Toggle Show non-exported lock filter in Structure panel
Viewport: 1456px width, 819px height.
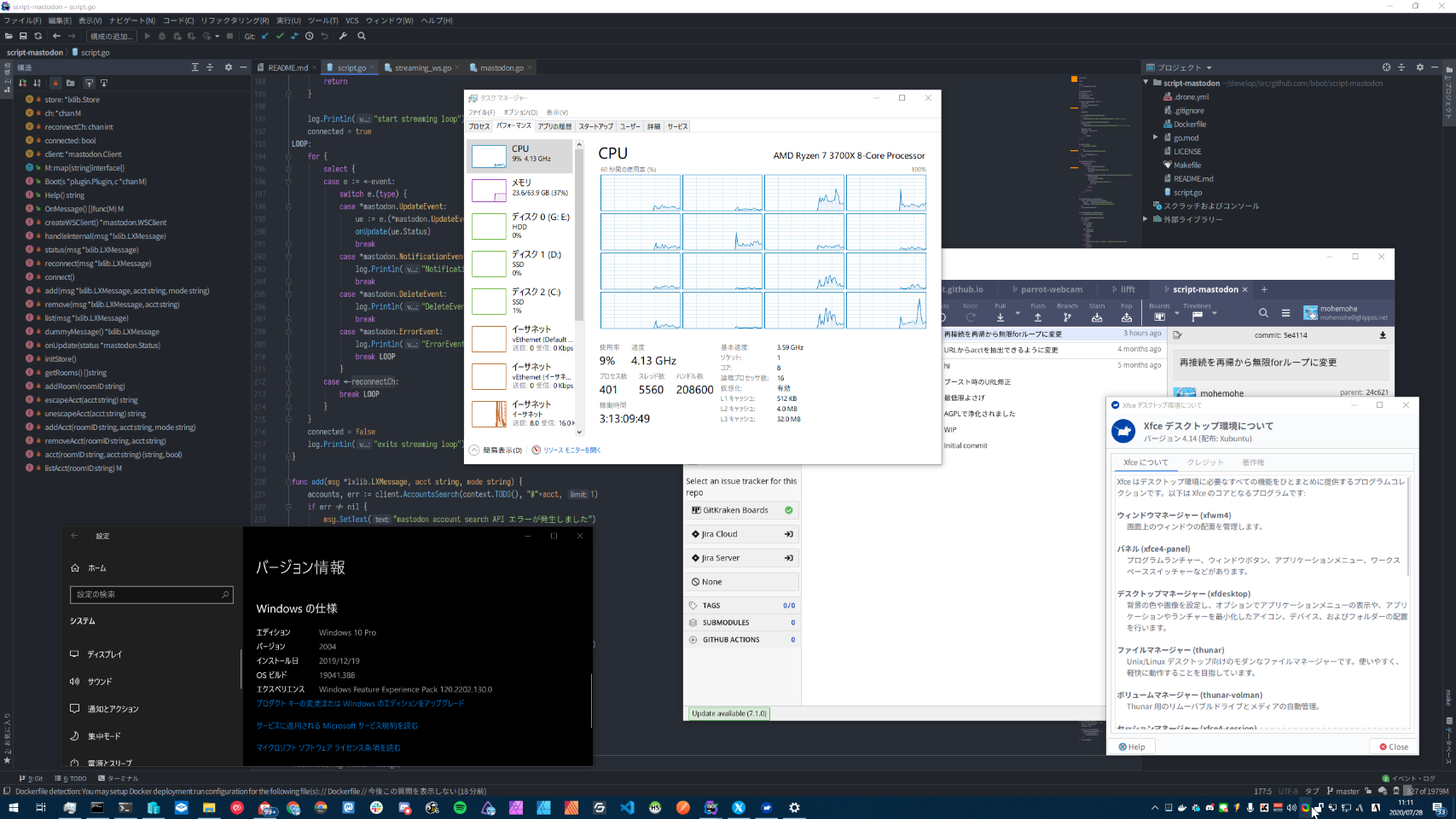pos(55,83)
